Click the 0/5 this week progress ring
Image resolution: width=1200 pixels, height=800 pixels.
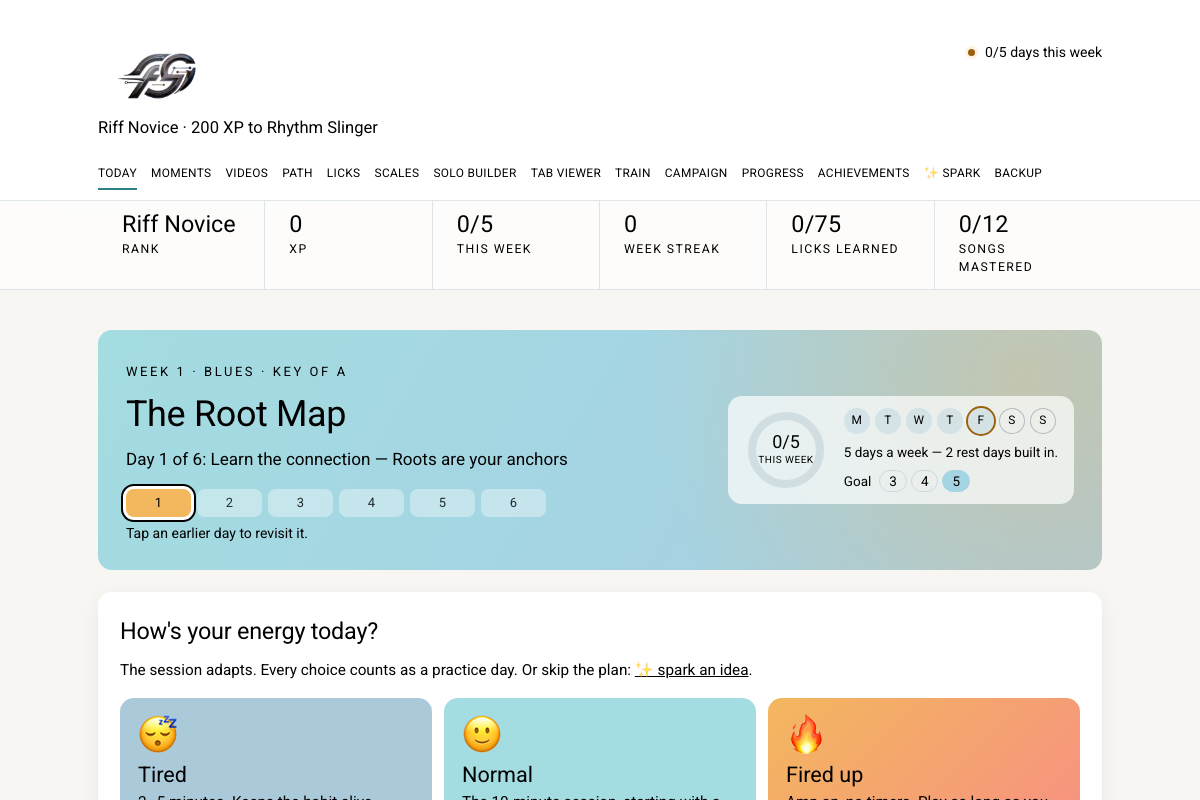pyautogui.click(x=786, y=450)
